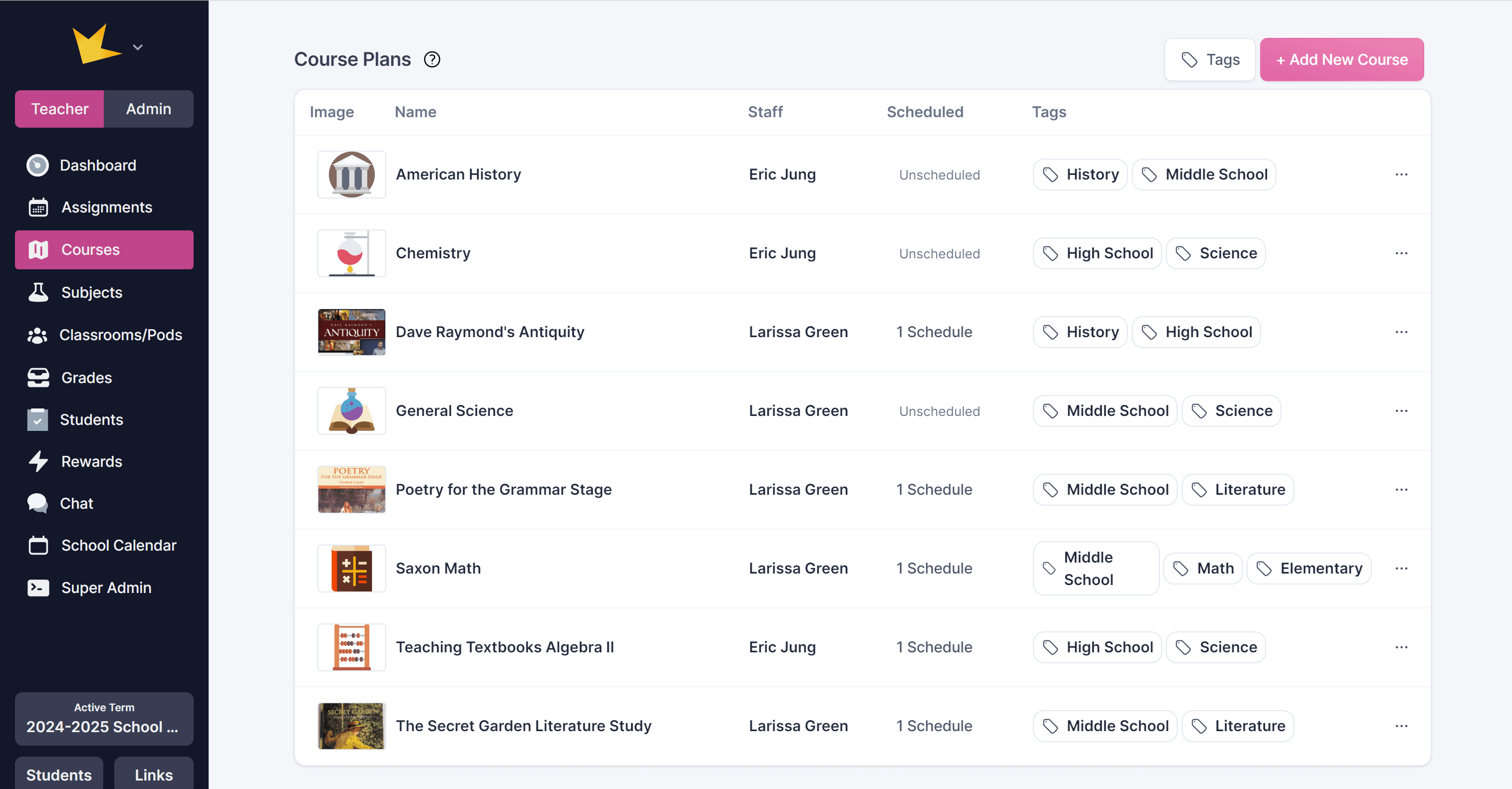Click the Super Admin terminal icon

(38, 588)
